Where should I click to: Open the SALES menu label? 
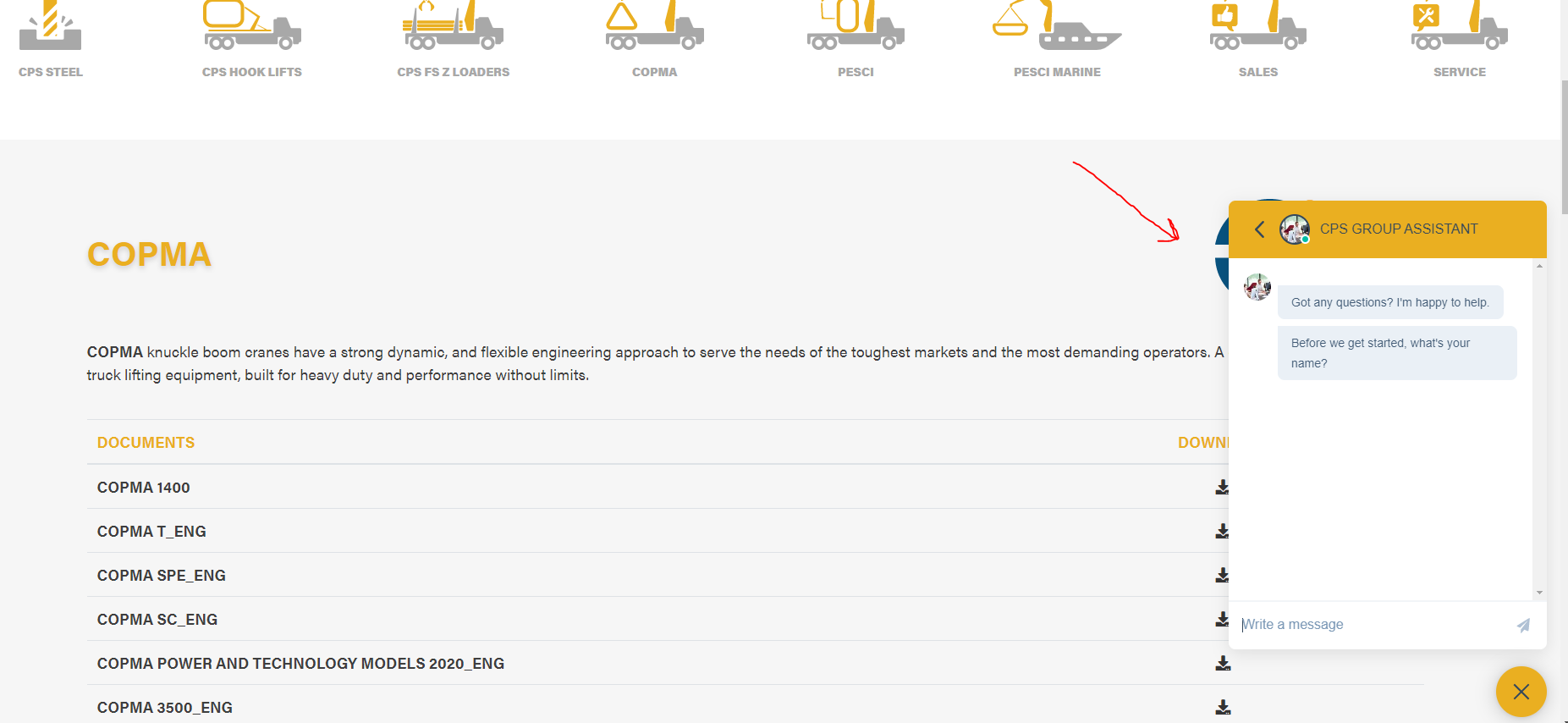[x=1258, y=72]
